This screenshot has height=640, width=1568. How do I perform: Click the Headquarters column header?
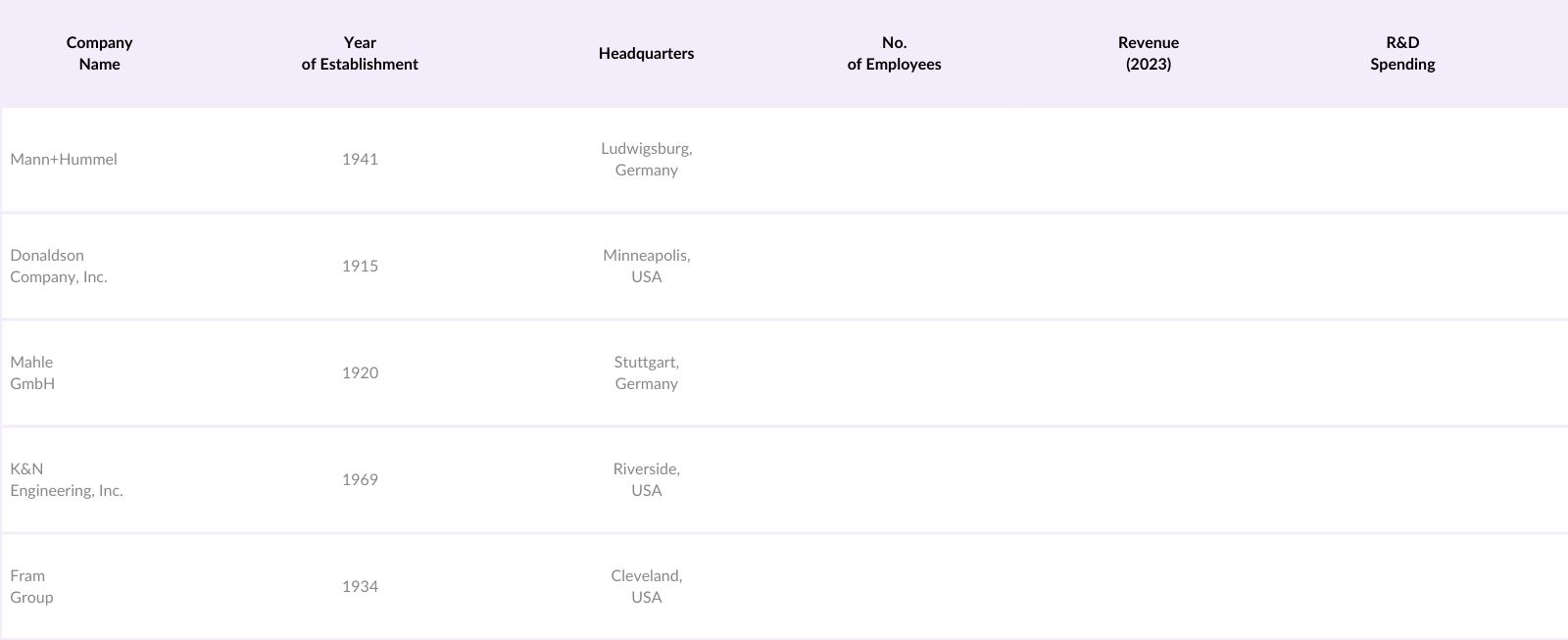click(646, 54)
